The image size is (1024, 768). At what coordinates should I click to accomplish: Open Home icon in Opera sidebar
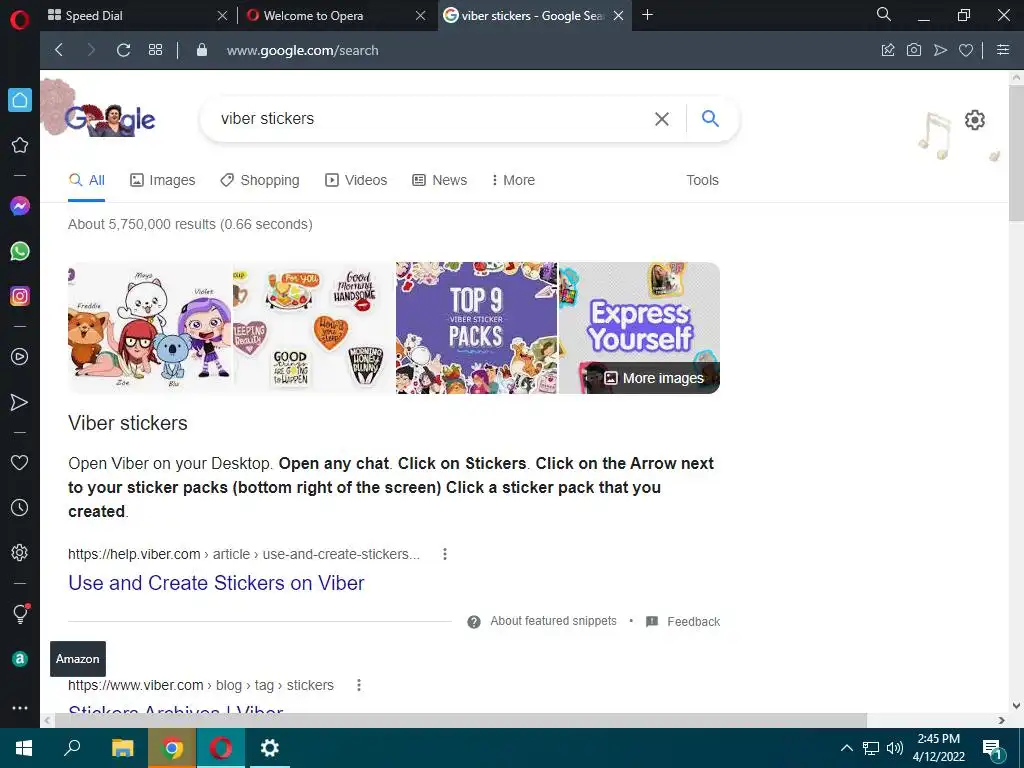tap(20, 100)
